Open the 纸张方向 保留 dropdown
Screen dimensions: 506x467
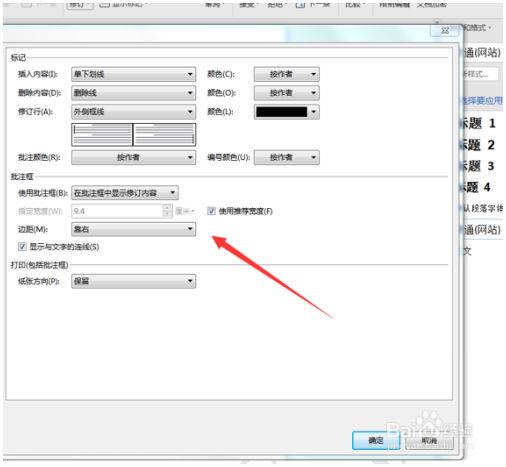(133, 281)
